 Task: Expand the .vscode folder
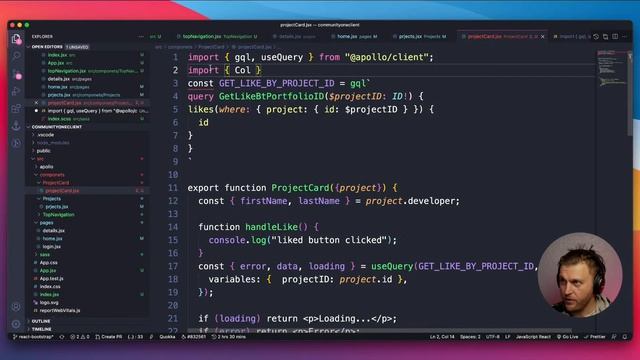pyautogui.click(x=45, y=135)
